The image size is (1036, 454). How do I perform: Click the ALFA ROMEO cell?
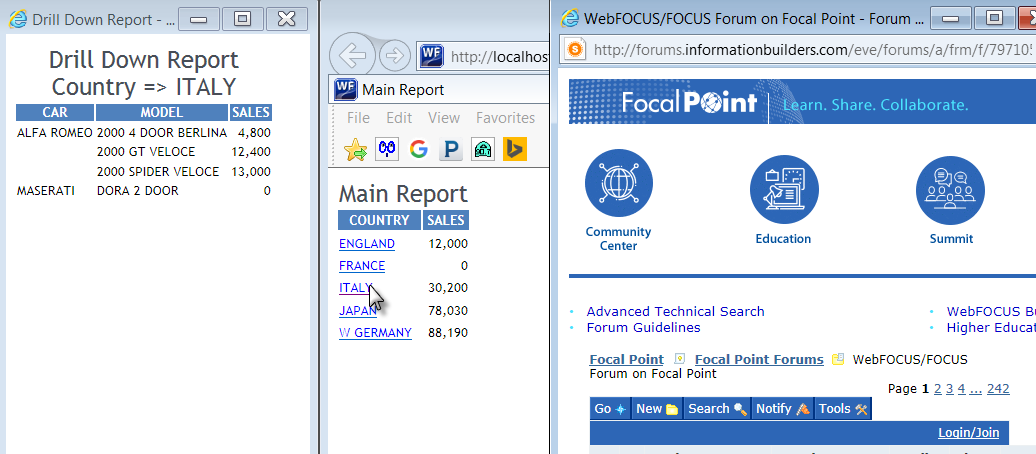[55, 133]
